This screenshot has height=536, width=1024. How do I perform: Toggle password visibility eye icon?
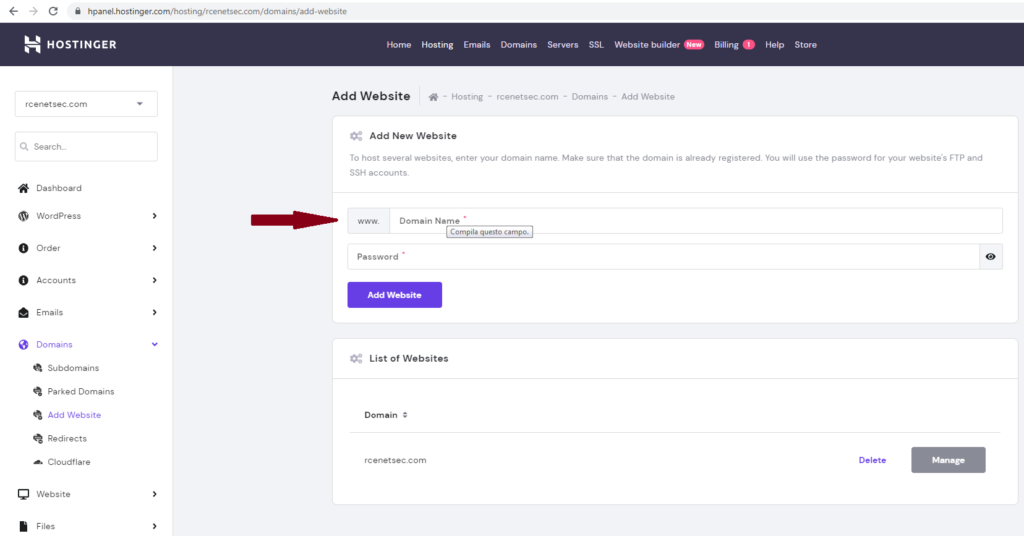pos(990,257)
